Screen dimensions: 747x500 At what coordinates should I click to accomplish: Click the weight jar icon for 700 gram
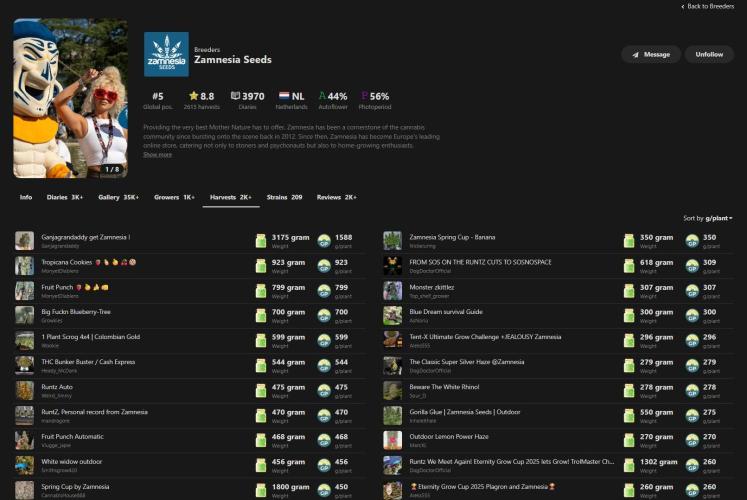point(261,315)
